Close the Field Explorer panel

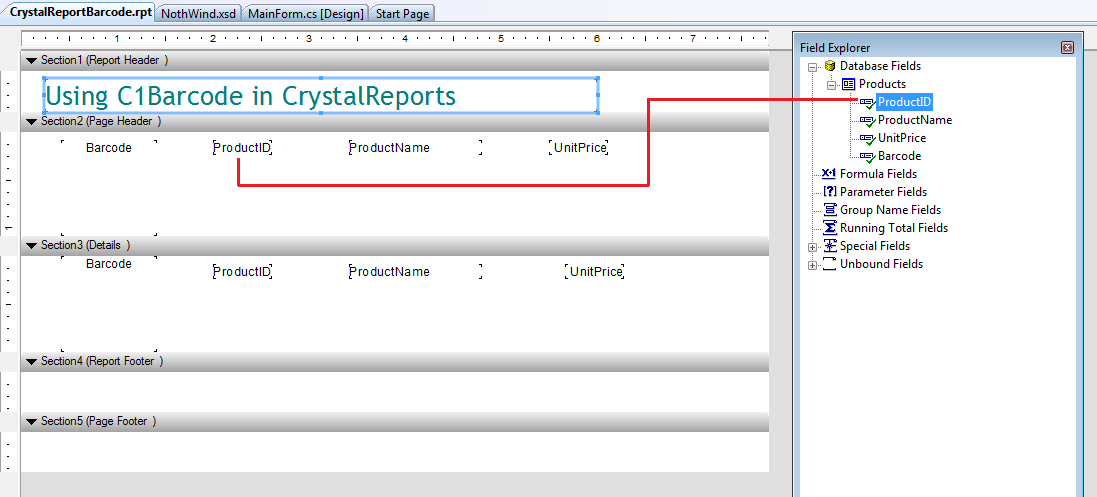point(1067,47)
